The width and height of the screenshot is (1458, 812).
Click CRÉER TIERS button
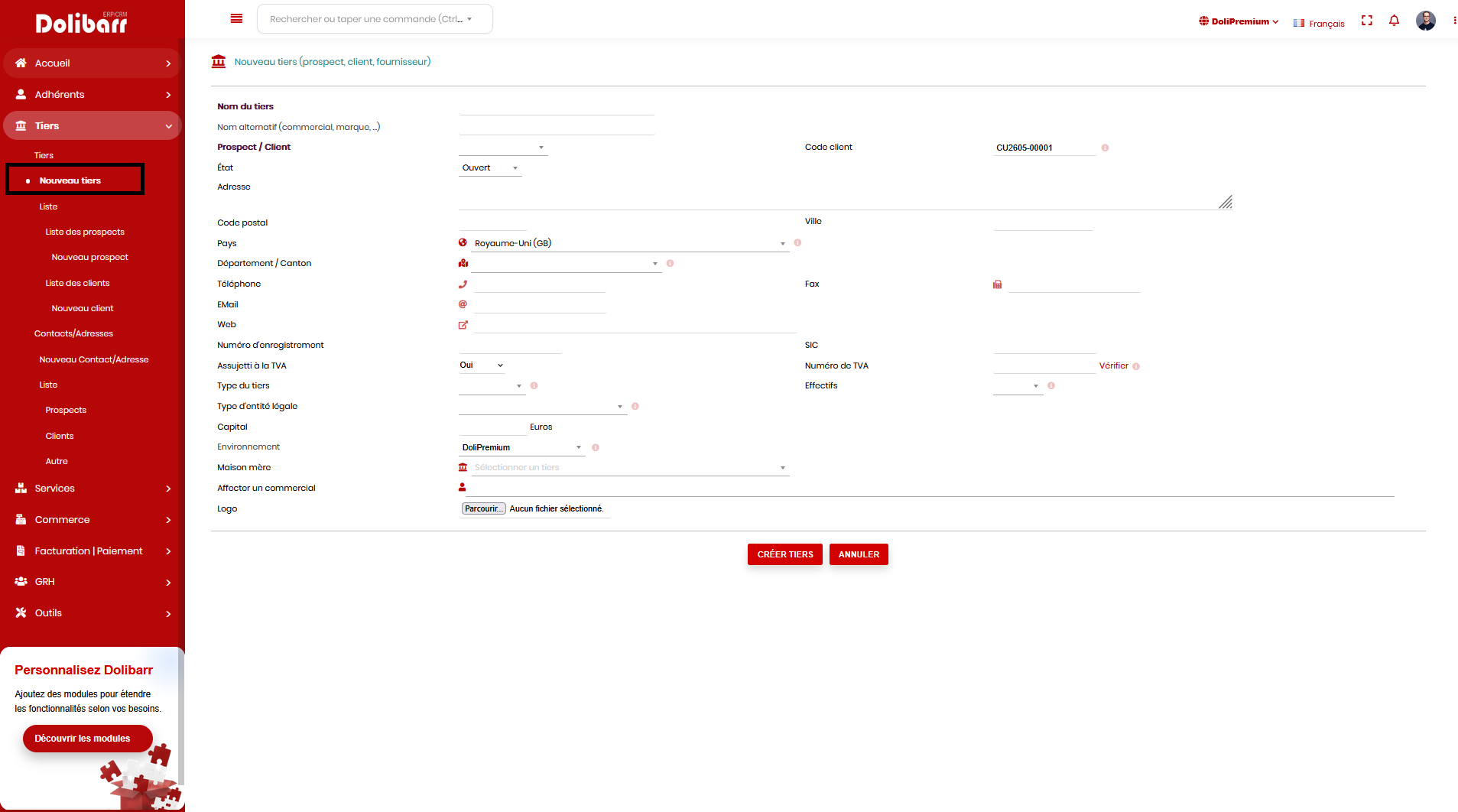784,554
